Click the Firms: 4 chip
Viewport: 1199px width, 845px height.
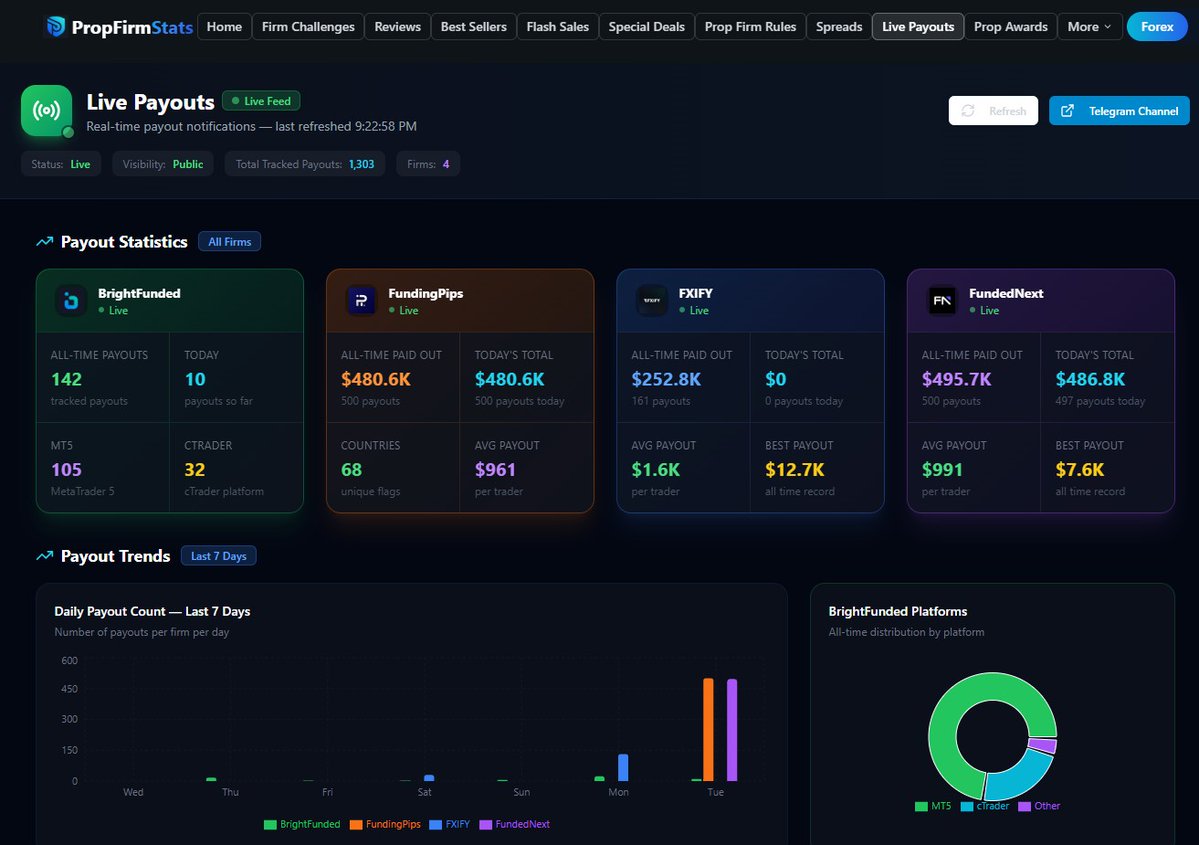(428, 164)
